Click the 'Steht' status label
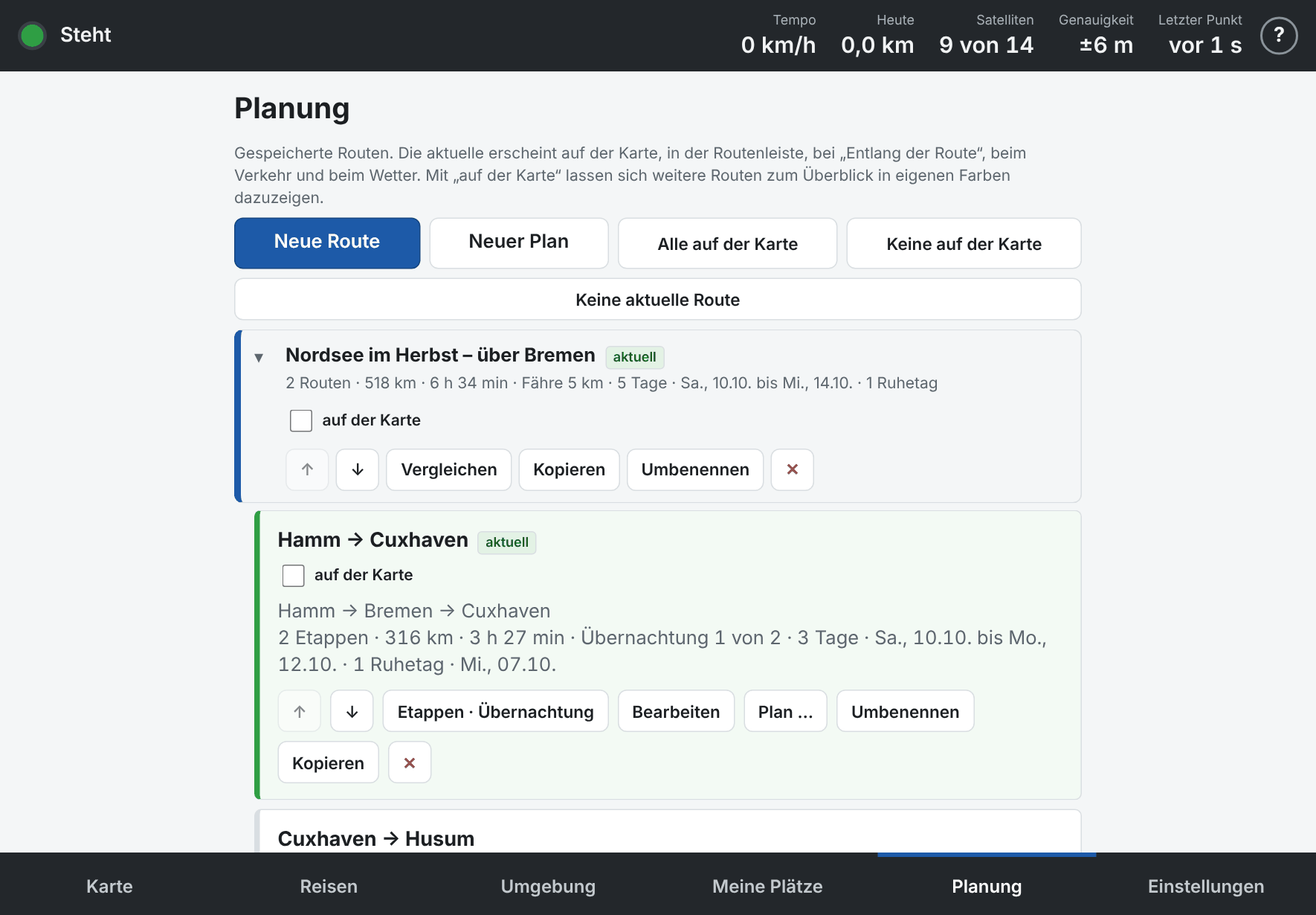This screenshot has height=915, width=1316. click(86, 35)
